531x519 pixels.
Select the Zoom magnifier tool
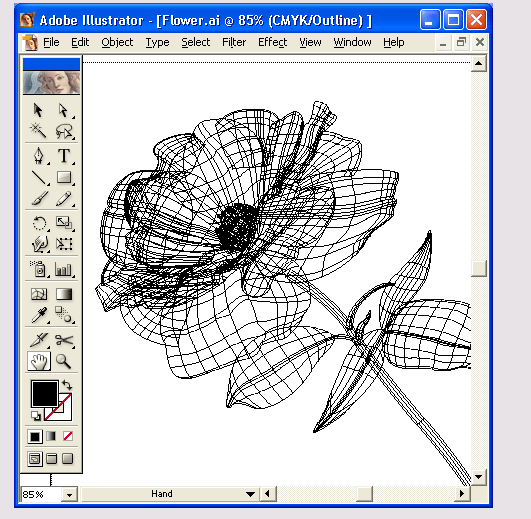pyautogui.click(x=64, y=361)
